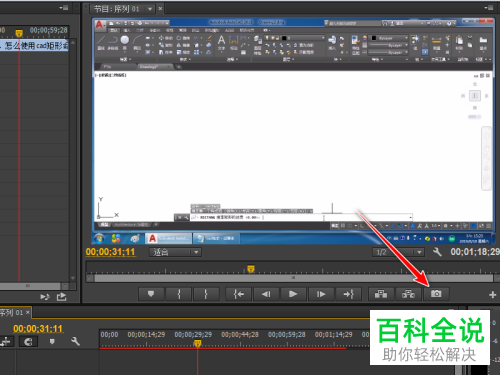Open the 节目: 序列 01 tab dropdown
The image size is (500, 375).
[150, 9]
